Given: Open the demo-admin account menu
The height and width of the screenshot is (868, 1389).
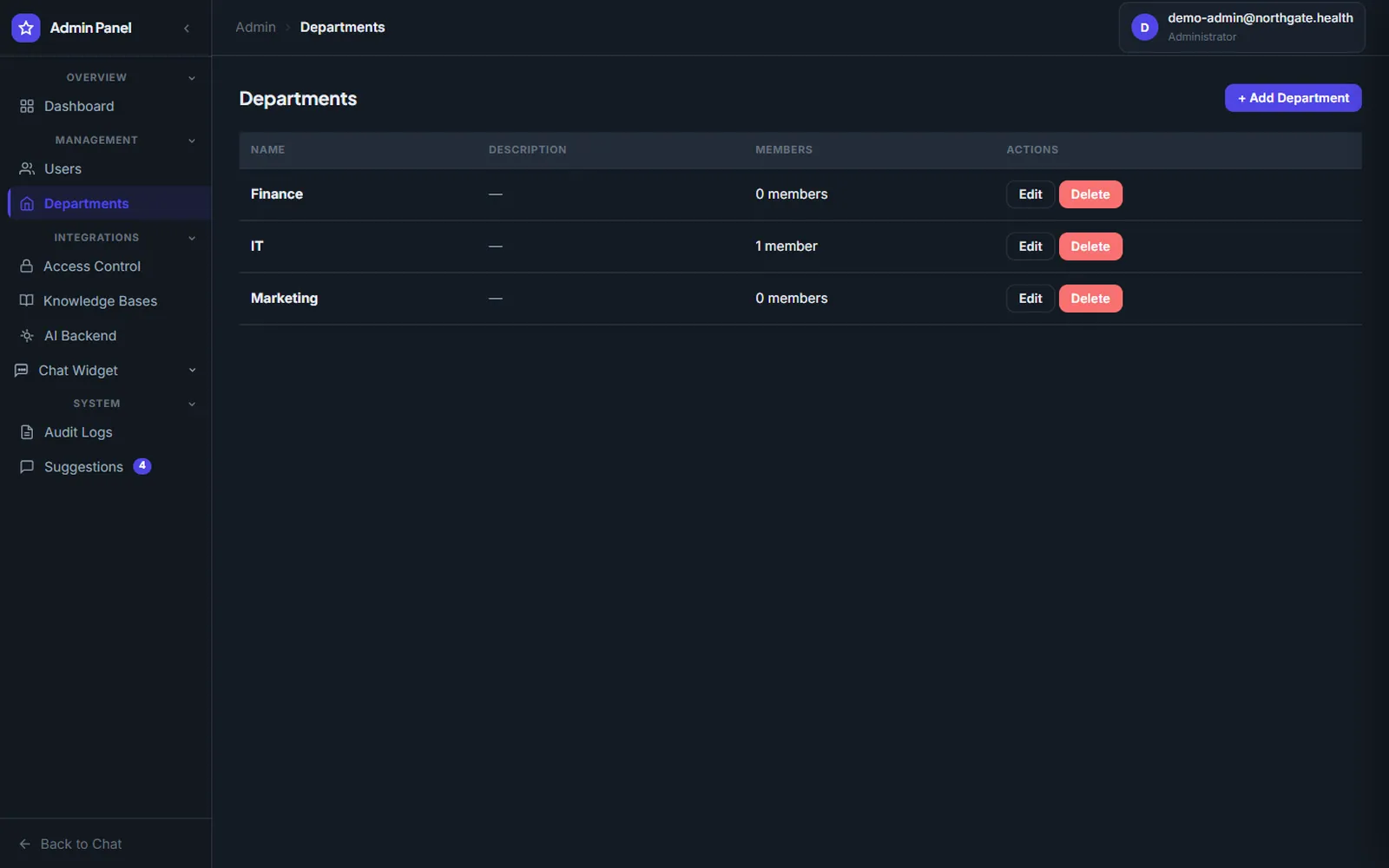Looking at the screenshot, I should (1241, 28).
